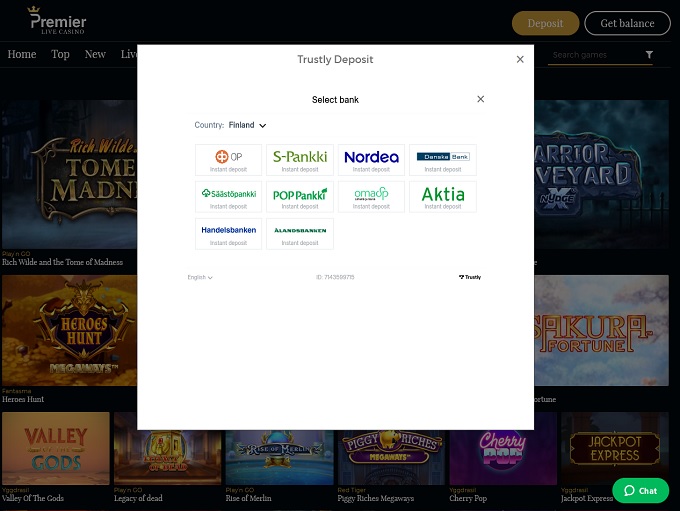The width and height of the screenshot is (680, 511).
Task: Select the OP bank logo
Action: tap(228, 160)
